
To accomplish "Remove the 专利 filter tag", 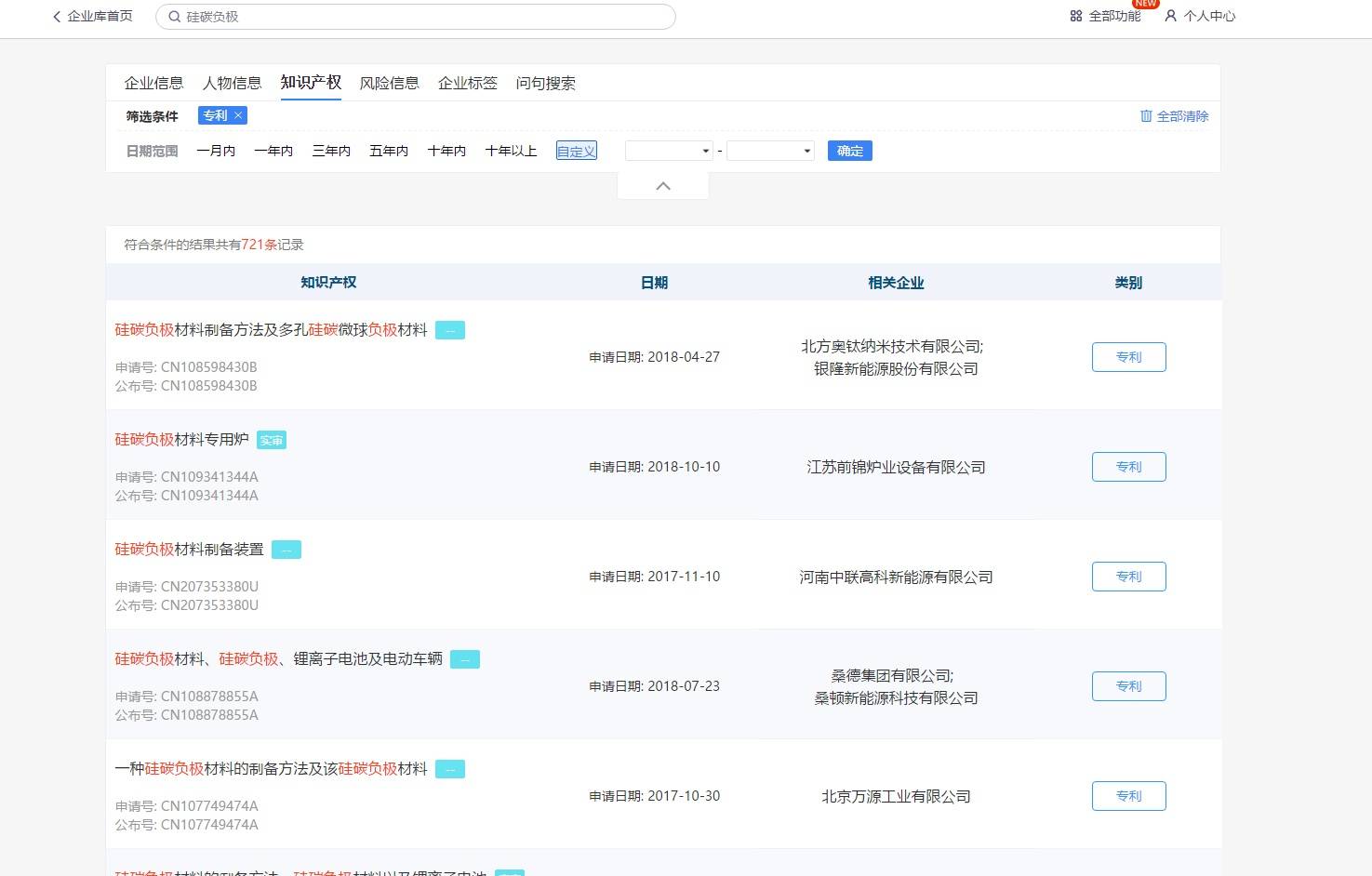I will (x=238, y=115).
